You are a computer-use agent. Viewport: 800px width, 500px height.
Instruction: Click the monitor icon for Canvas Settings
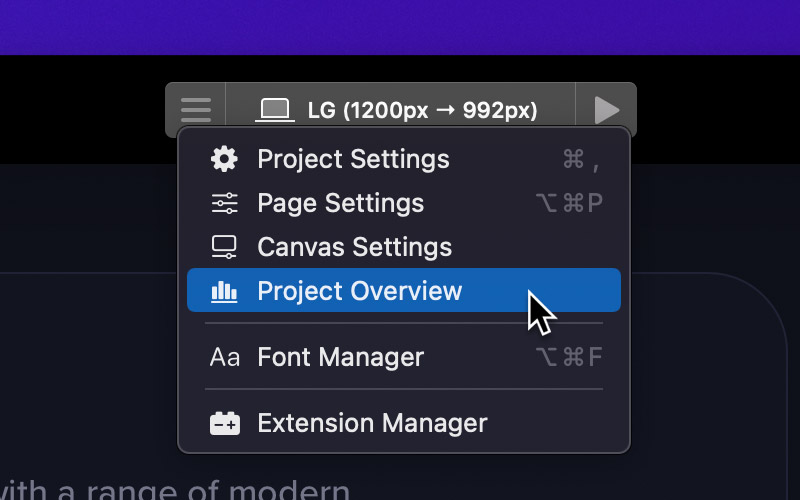(224, 247)
